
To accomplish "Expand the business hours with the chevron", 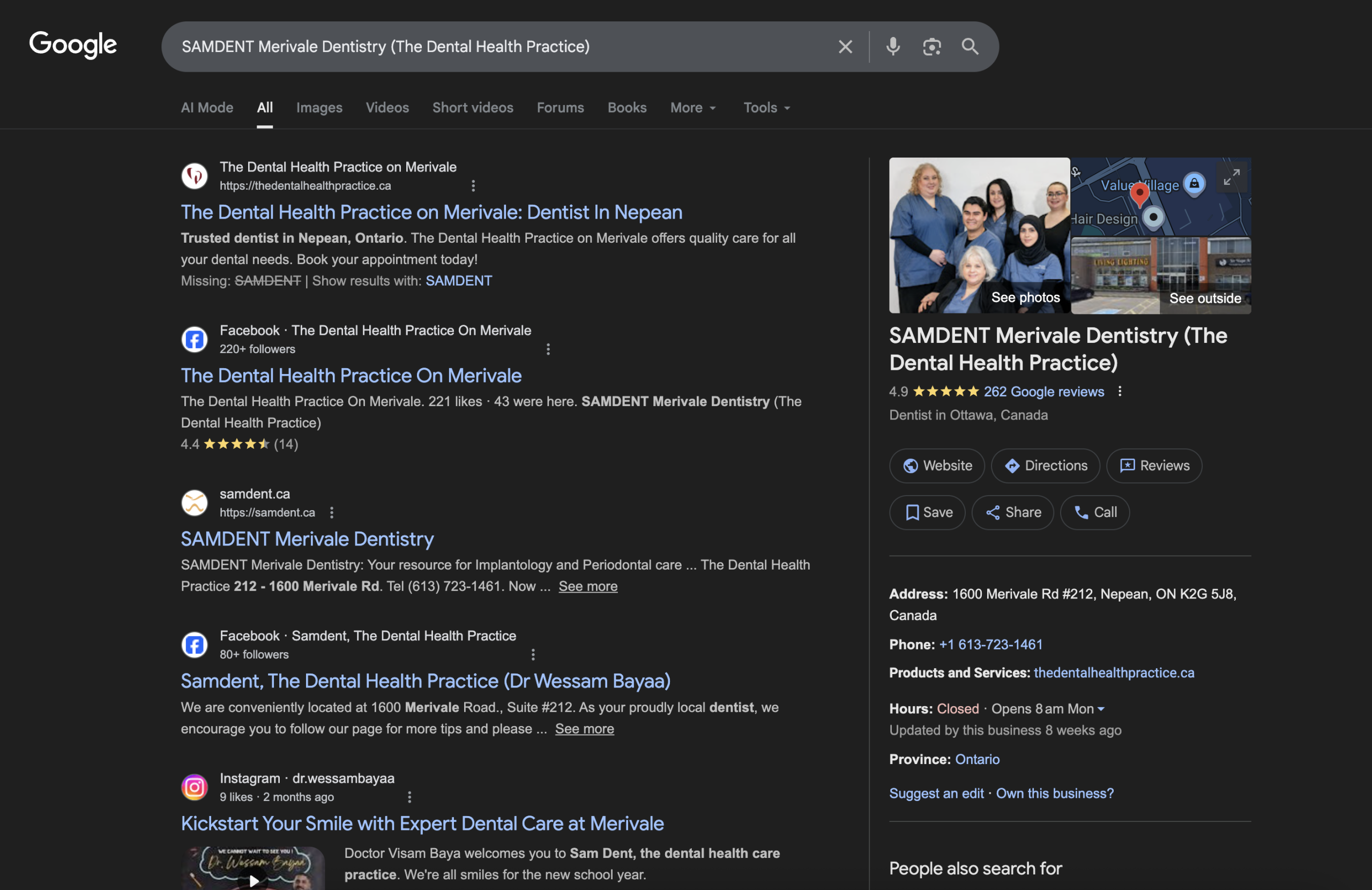I will coord(1102,709).
